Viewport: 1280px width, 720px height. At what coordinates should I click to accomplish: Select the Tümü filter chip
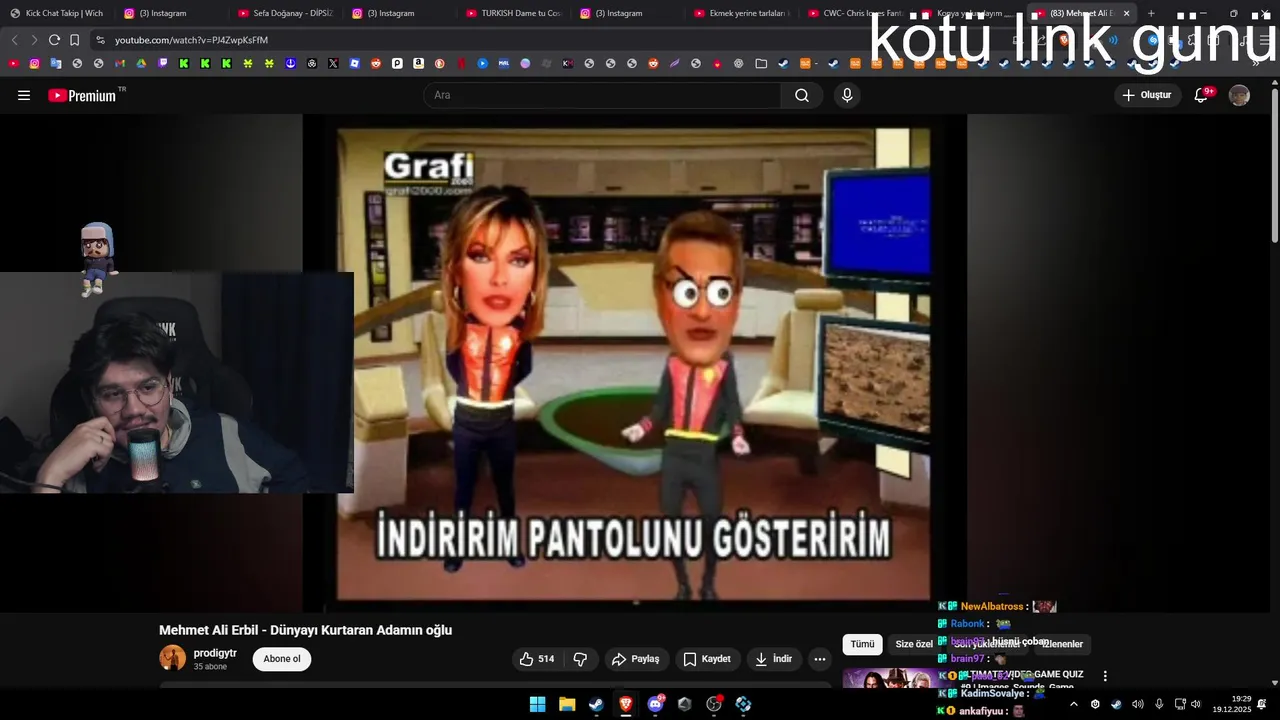tap(862, 644)
